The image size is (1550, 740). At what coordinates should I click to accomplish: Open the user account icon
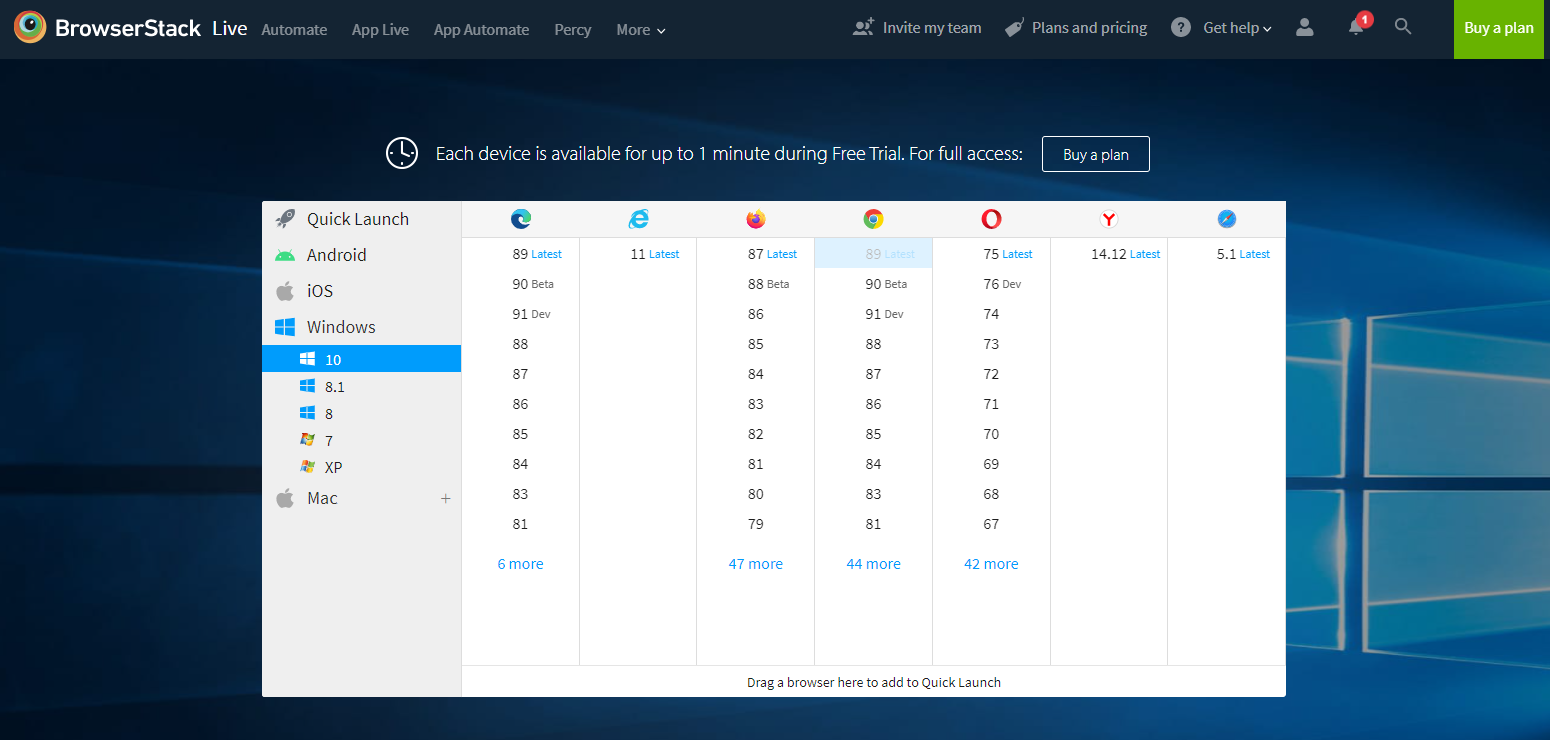(x=1304, y=28)
